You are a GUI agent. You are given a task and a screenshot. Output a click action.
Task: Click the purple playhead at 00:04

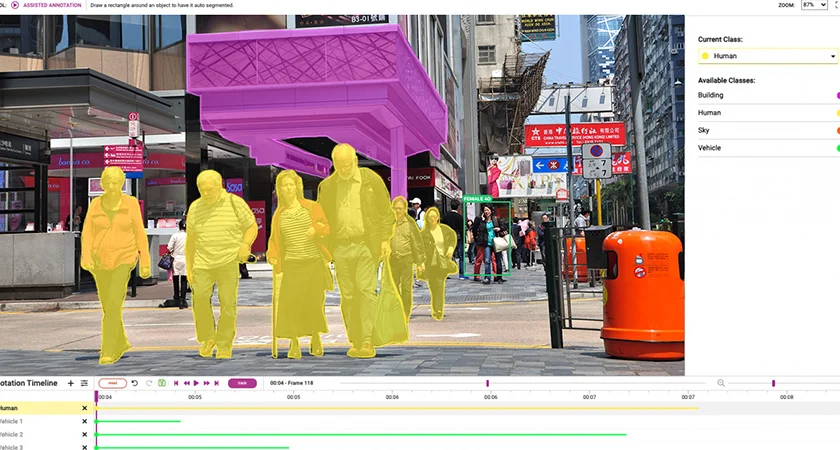point(96,396)
